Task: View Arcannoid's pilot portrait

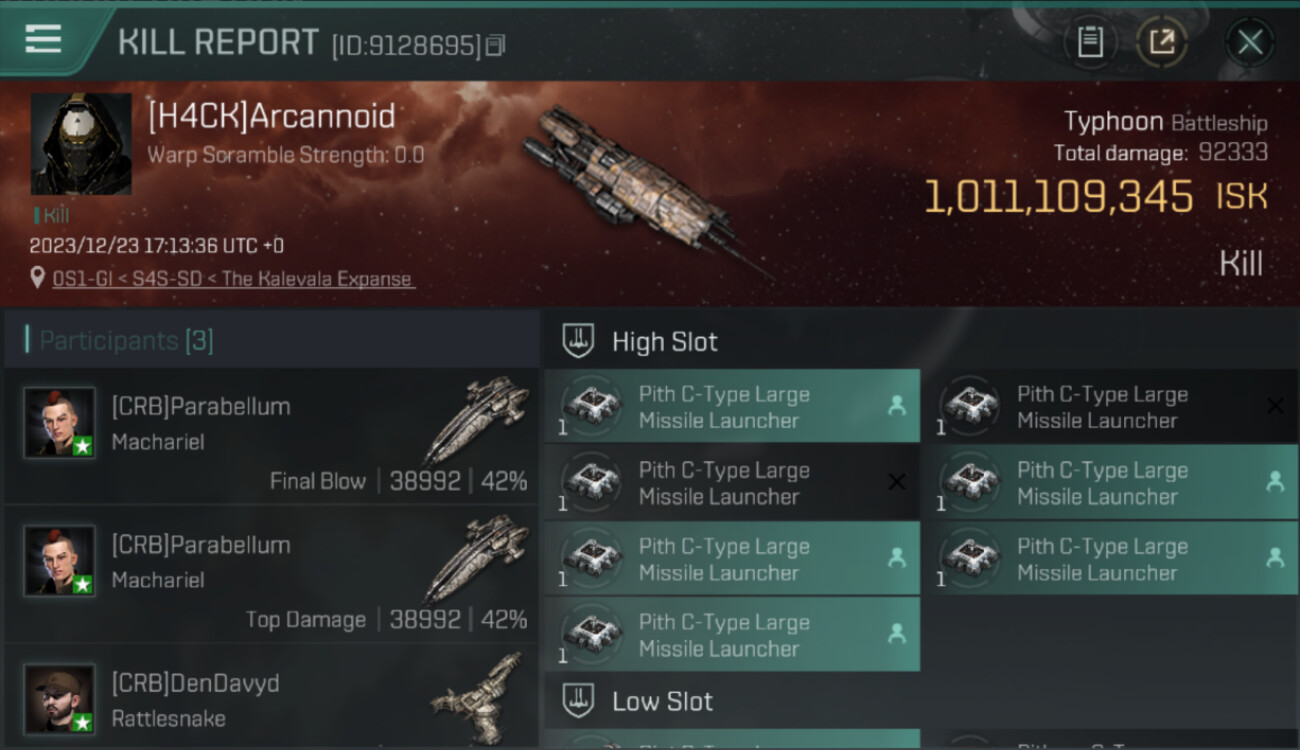Action: tap(81, 144)
